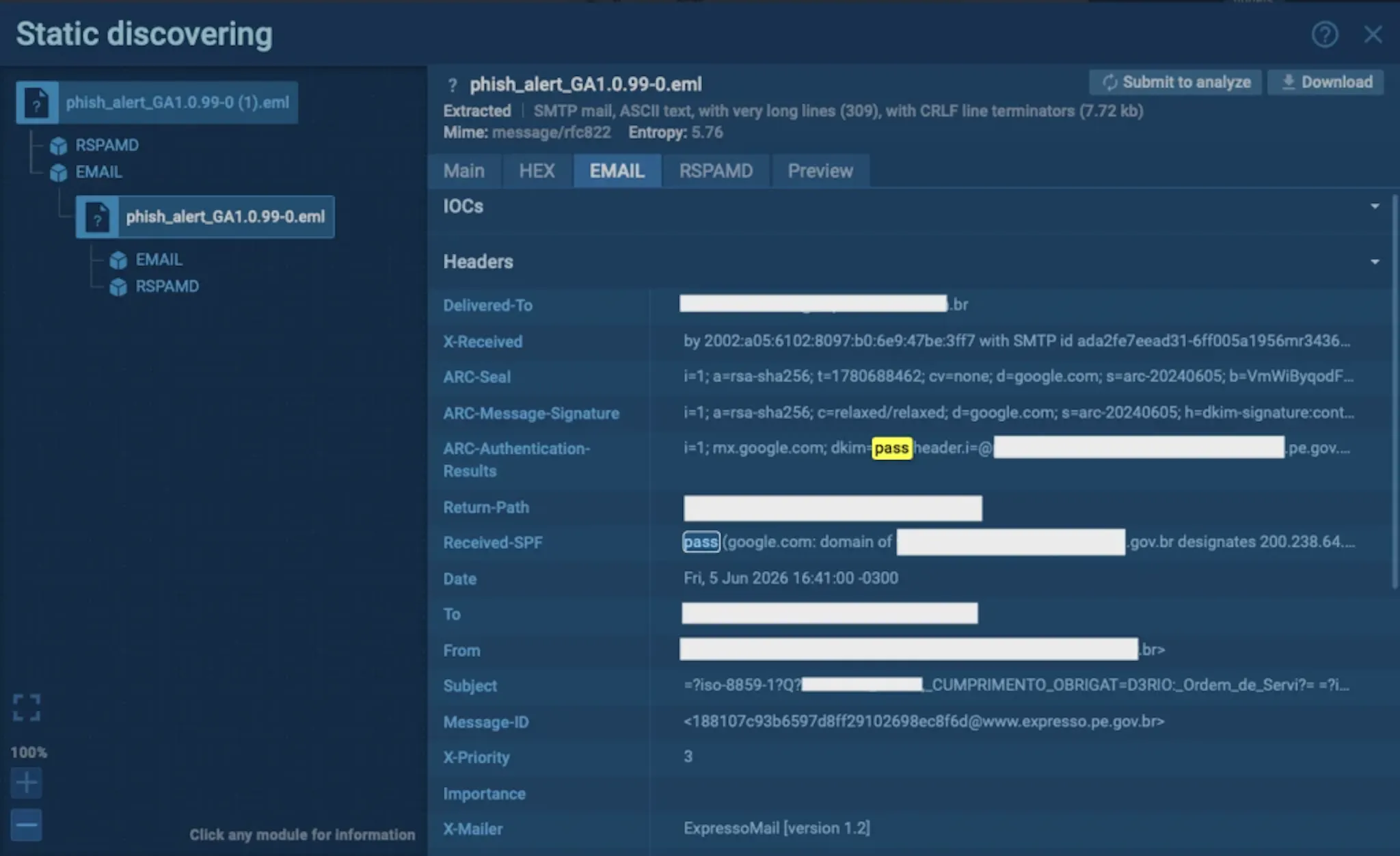The height and width of the screenshot is (856, 1400).
Task: Click the highlighted dkim pass value
Action: click(891, 448)
